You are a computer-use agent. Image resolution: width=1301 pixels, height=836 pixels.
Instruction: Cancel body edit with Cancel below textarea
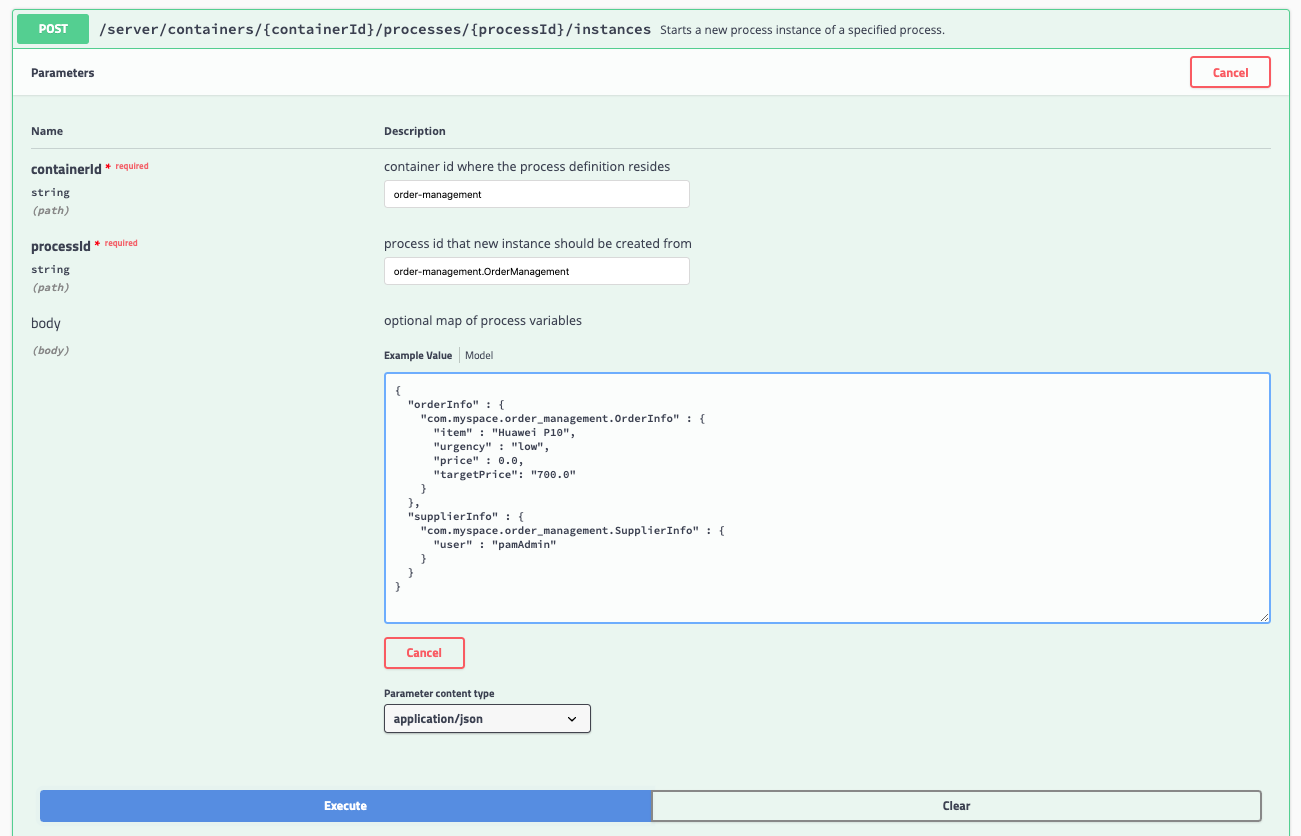pos(424,653)
